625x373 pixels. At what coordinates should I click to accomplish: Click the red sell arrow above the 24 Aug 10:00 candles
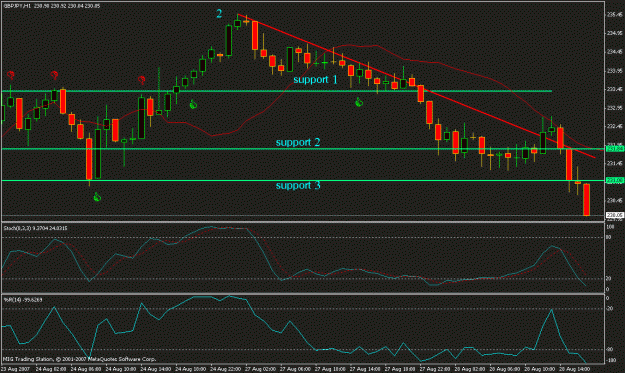(x=142, y=80)
